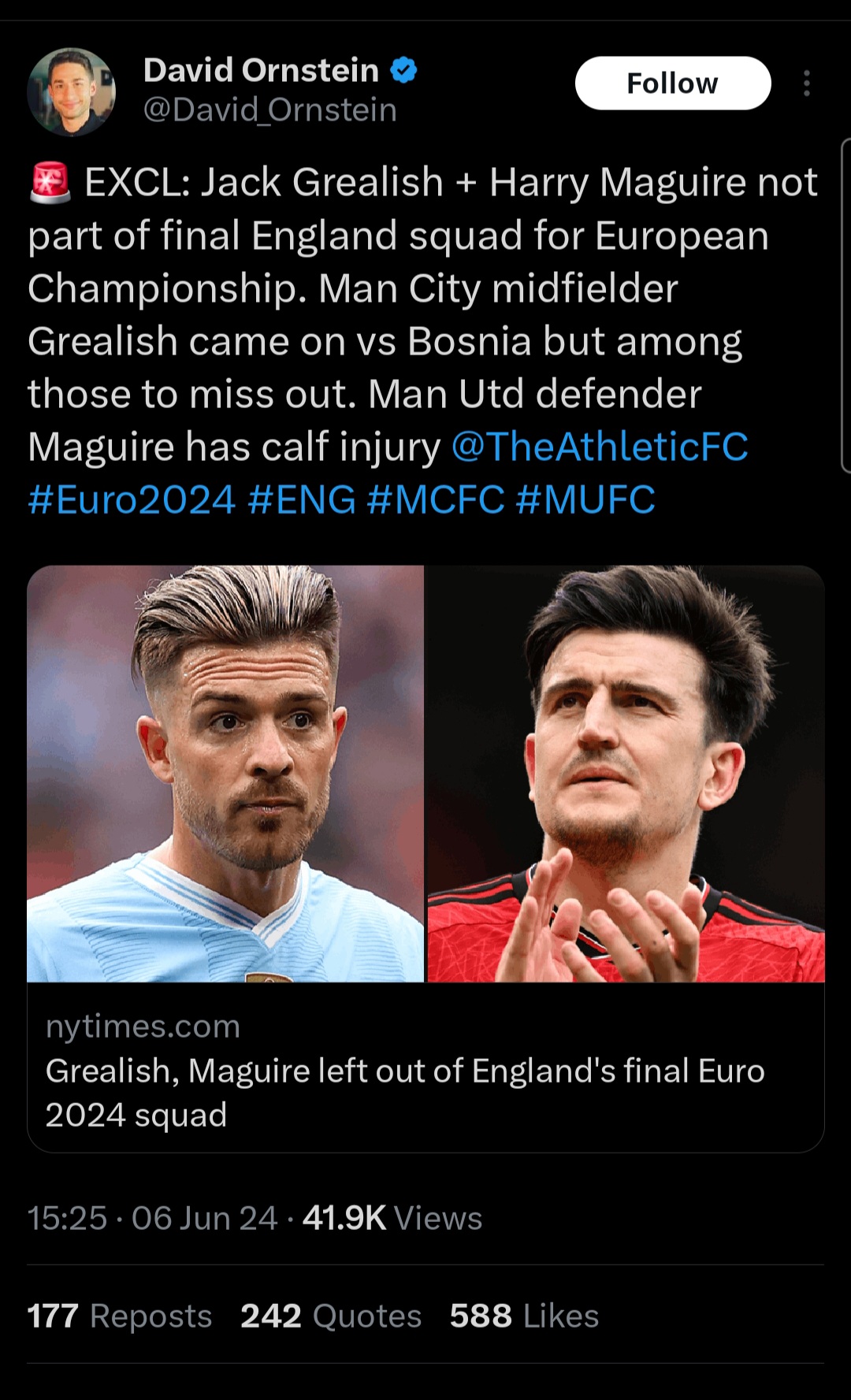
Task: Open the @TheAthleticFC mention
Action: pyautogui.click(x=600, y=447)
